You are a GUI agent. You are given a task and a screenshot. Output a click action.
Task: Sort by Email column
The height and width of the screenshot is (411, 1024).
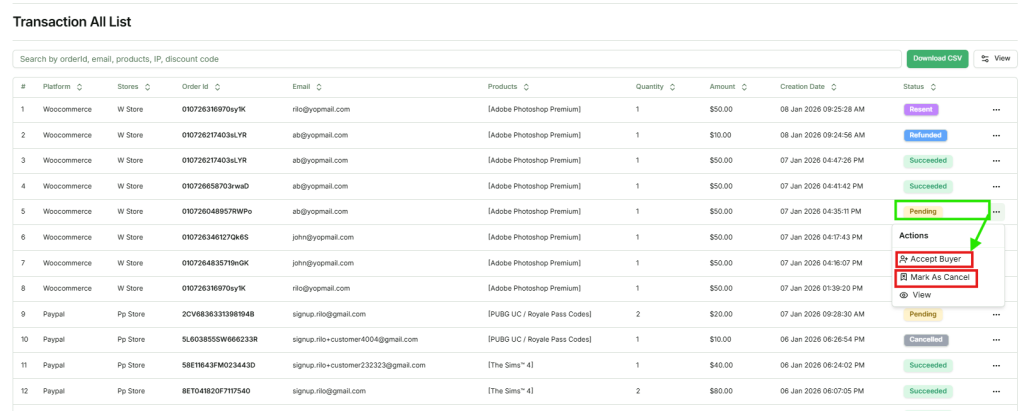318,87
